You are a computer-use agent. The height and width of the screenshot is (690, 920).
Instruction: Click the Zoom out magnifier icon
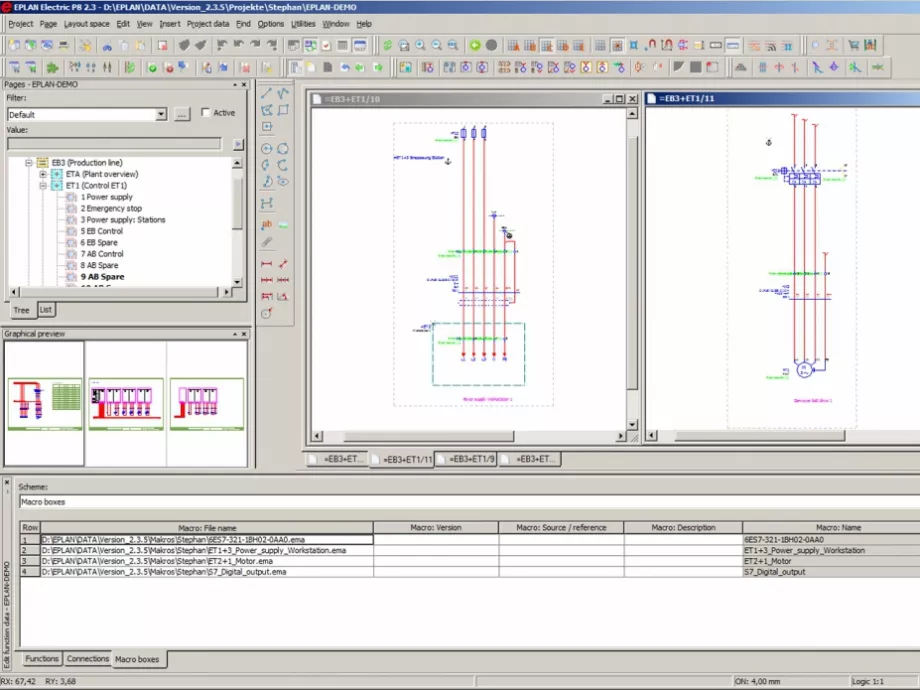437,45
